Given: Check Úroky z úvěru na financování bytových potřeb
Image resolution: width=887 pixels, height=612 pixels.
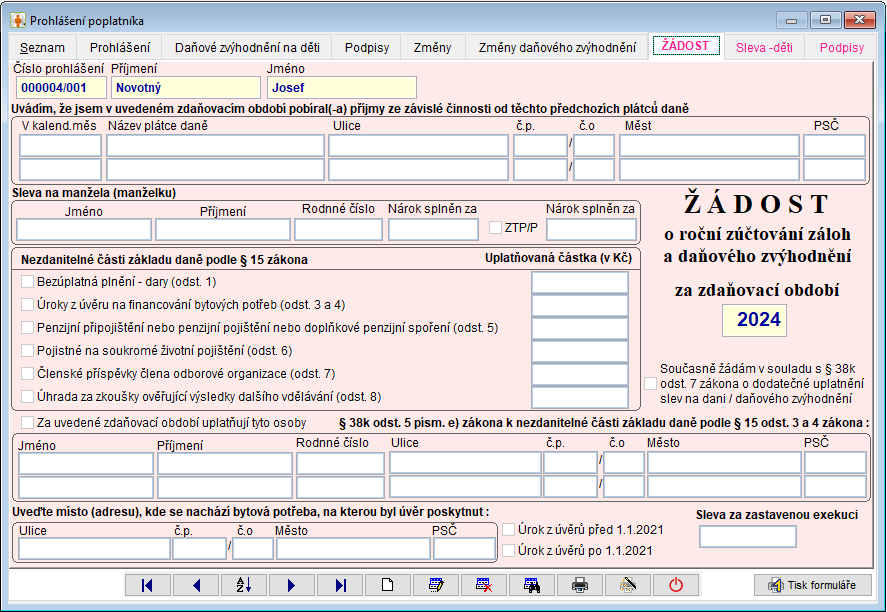Looking at the screenshot, I should (x=27, y=304).
